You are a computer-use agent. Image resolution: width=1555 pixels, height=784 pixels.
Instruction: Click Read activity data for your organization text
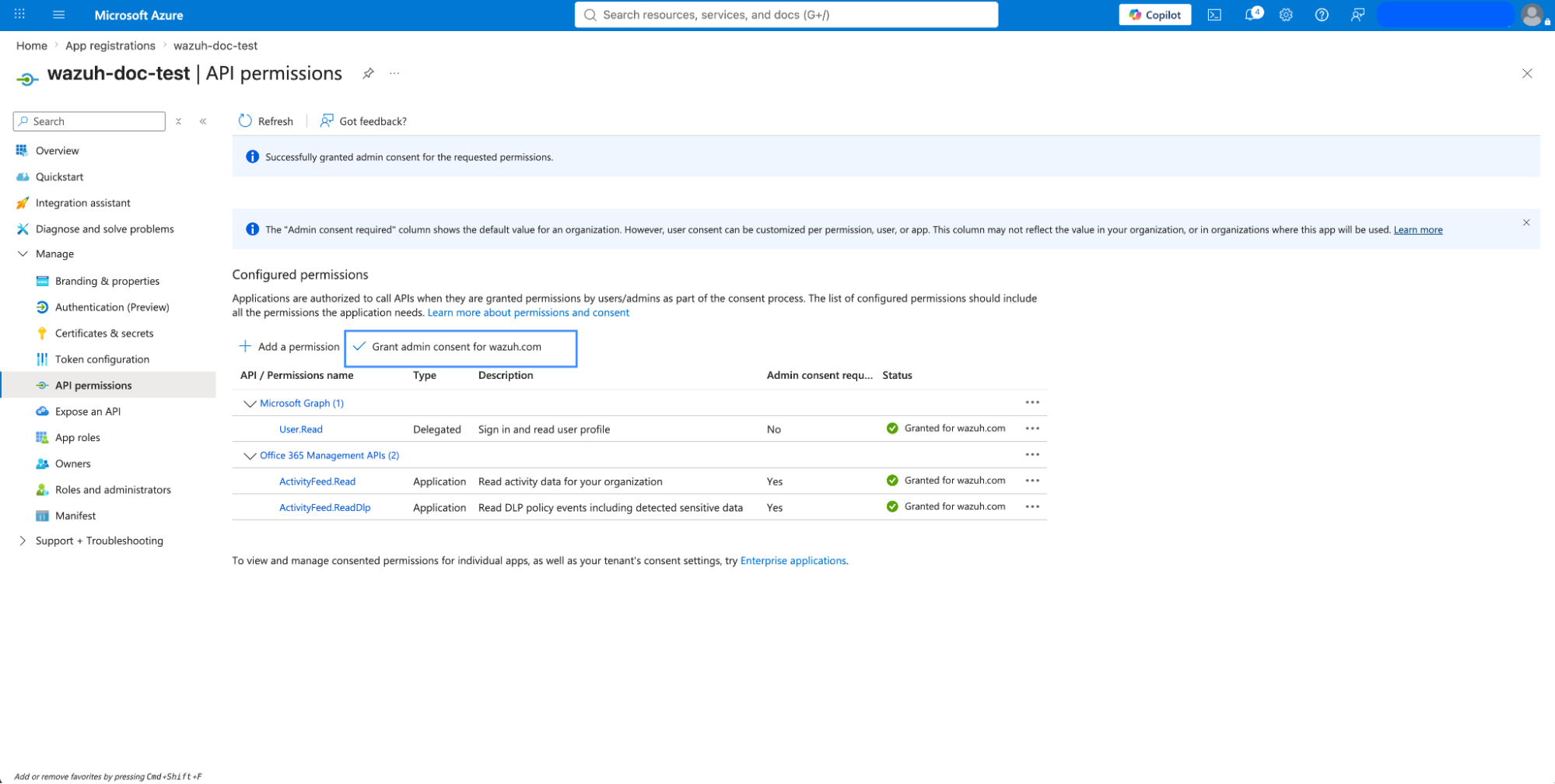[x=570, y=481]
